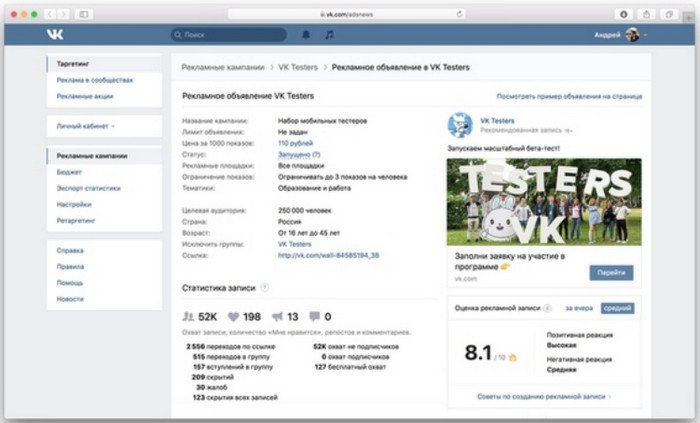700x423 pixels.
Task: Click the VK logo in header
Action: [55, 34]
